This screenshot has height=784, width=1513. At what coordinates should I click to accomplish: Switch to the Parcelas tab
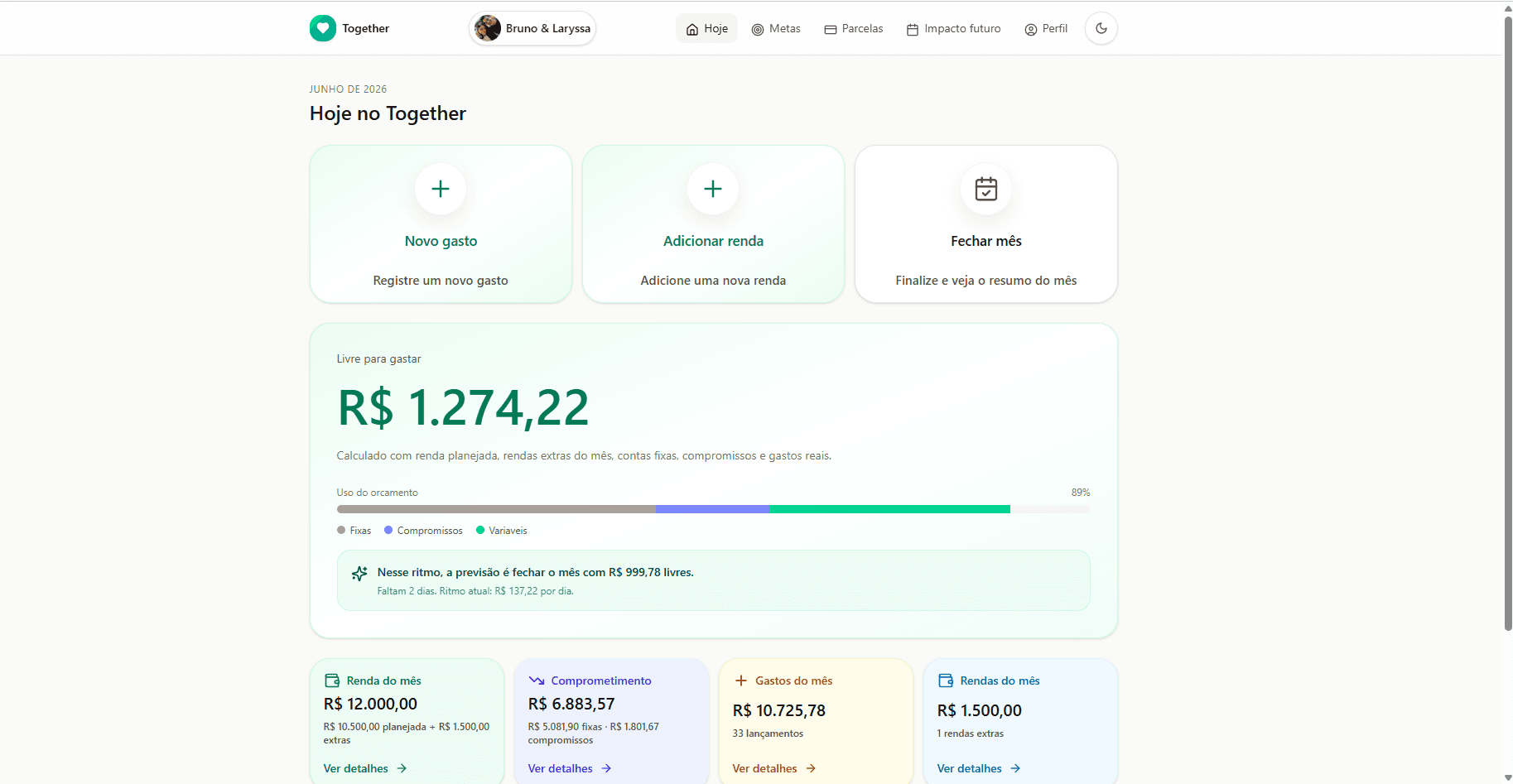pos(854,28)
